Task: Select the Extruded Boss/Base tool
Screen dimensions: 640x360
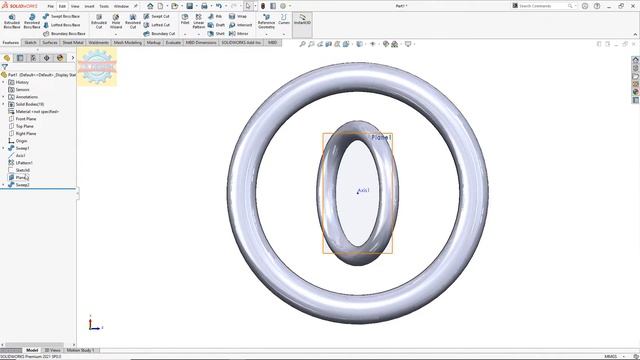Action: coord(12,21)
